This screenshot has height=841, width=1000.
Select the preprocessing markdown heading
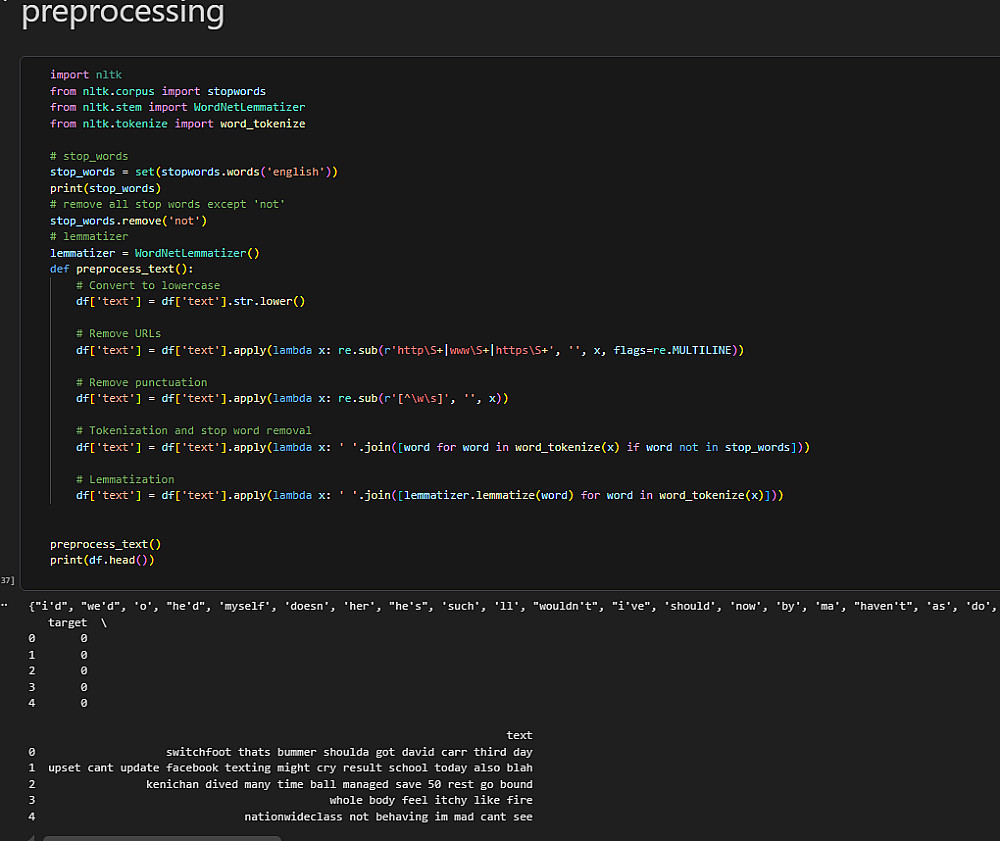pyautogui.click(x=123, y=14)
